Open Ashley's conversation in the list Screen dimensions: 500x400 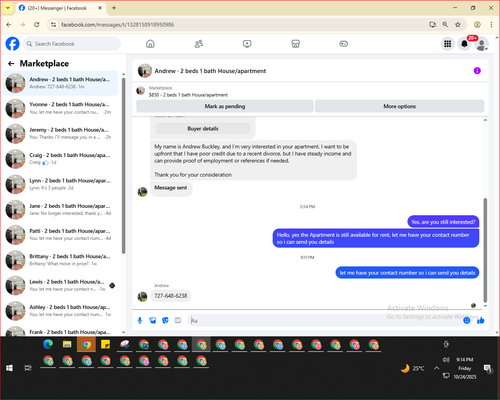click(x=61, y=311)
